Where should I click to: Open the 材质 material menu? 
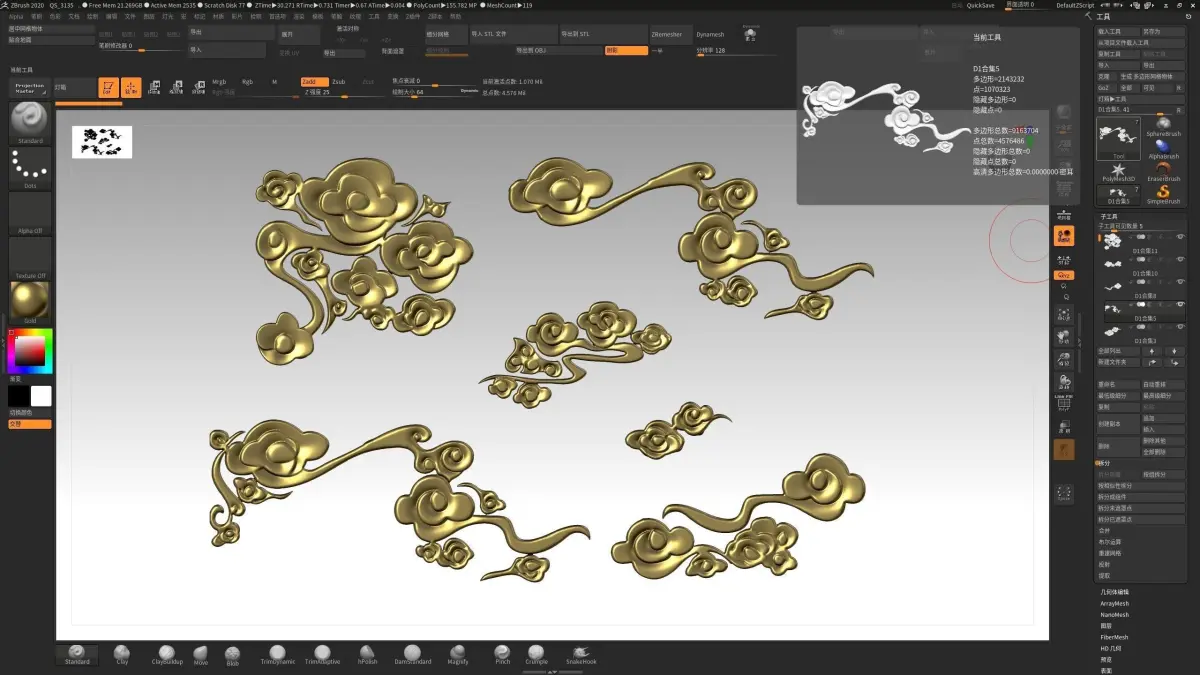click(218, 17)
